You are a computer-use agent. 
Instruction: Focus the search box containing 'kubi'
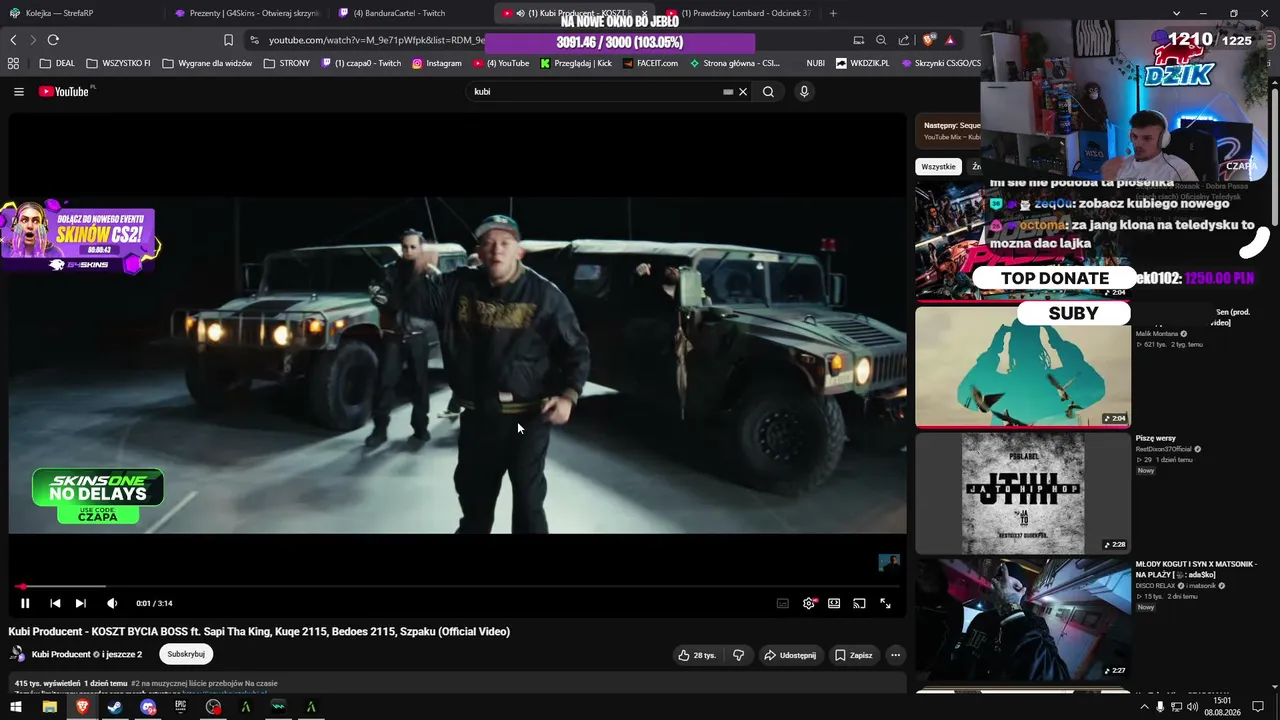[595, 91]
